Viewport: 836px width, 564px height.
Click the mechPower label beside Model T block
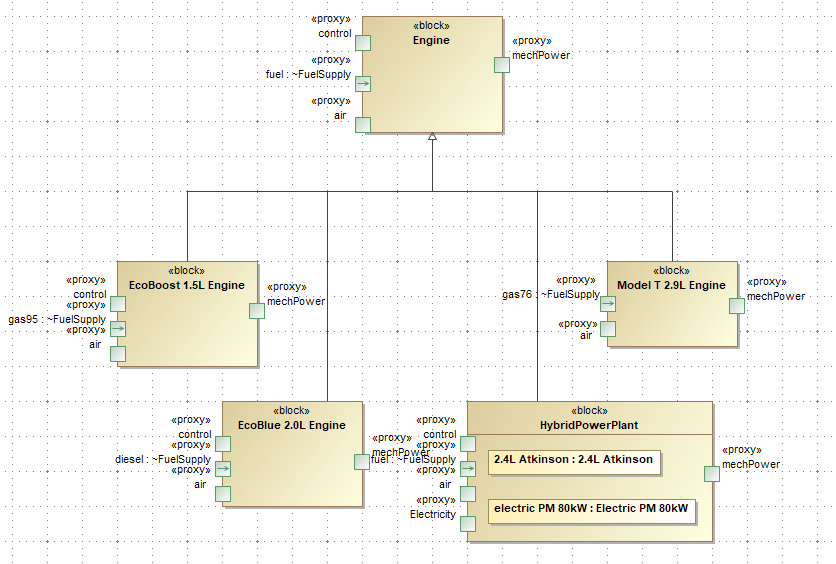pyautogui.click(x=776, y=296)
